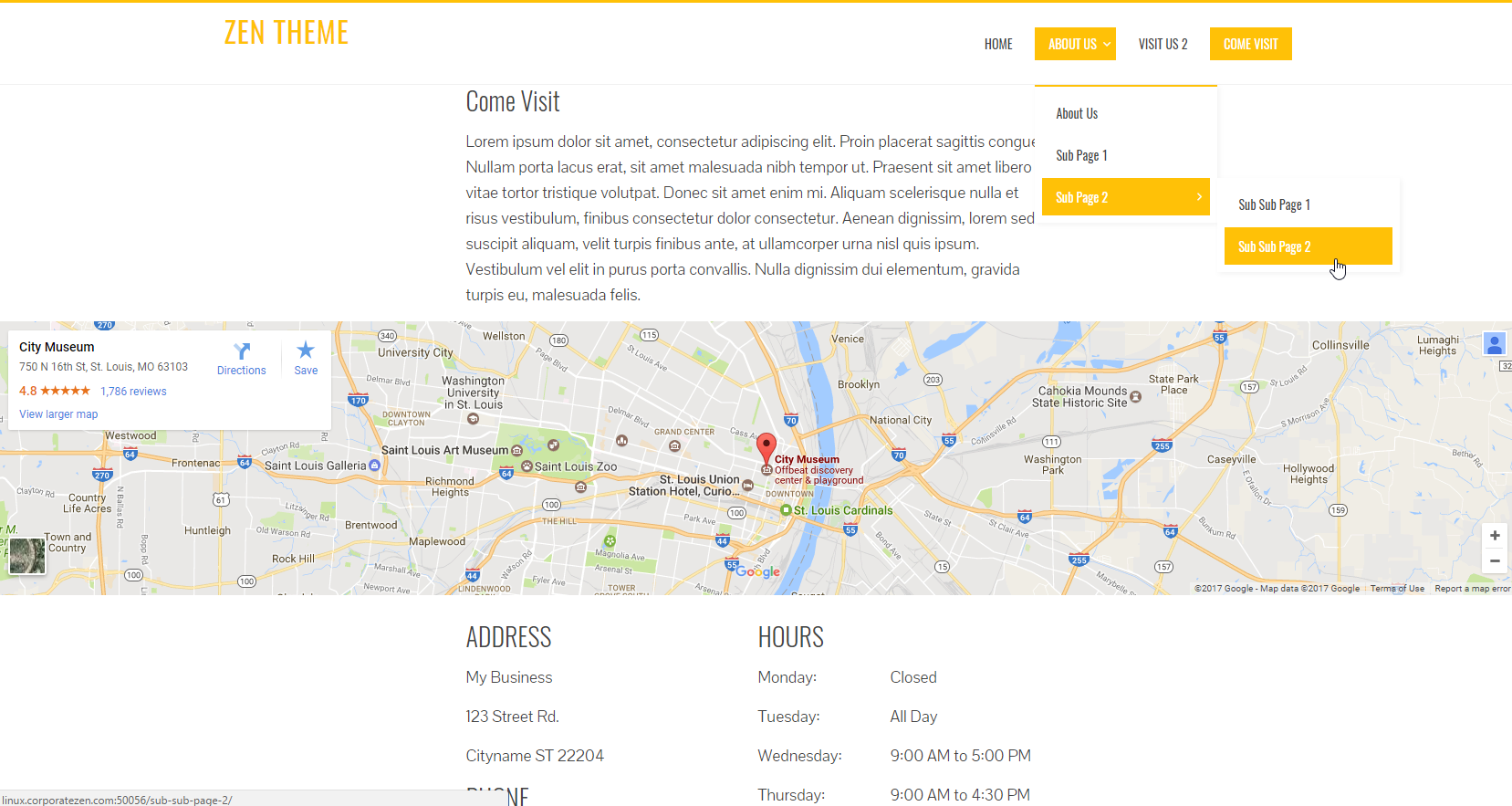Open the Visit Us 2 menu item
Screen dimensions: 1512x806
(1163, 44)
